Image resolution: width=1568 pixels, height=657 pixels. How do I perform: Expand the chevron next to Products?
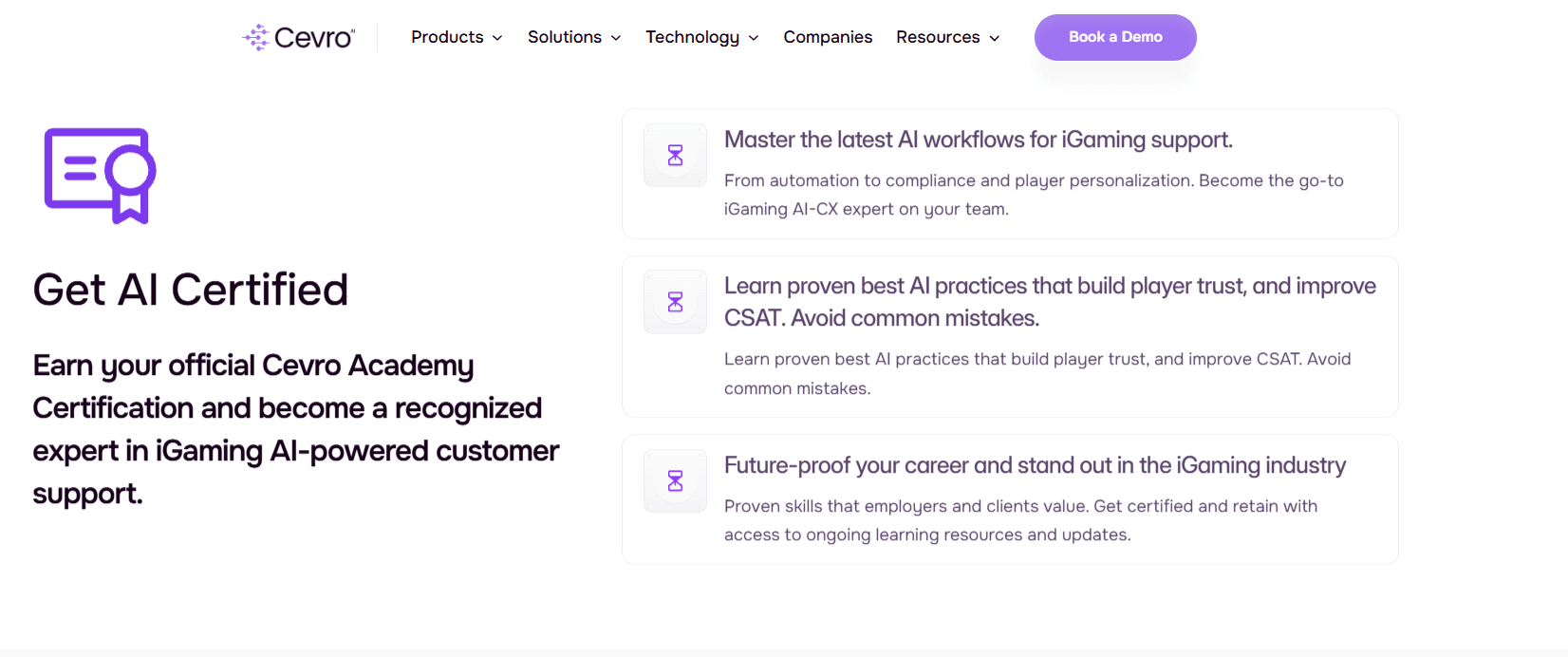[496, 38]
